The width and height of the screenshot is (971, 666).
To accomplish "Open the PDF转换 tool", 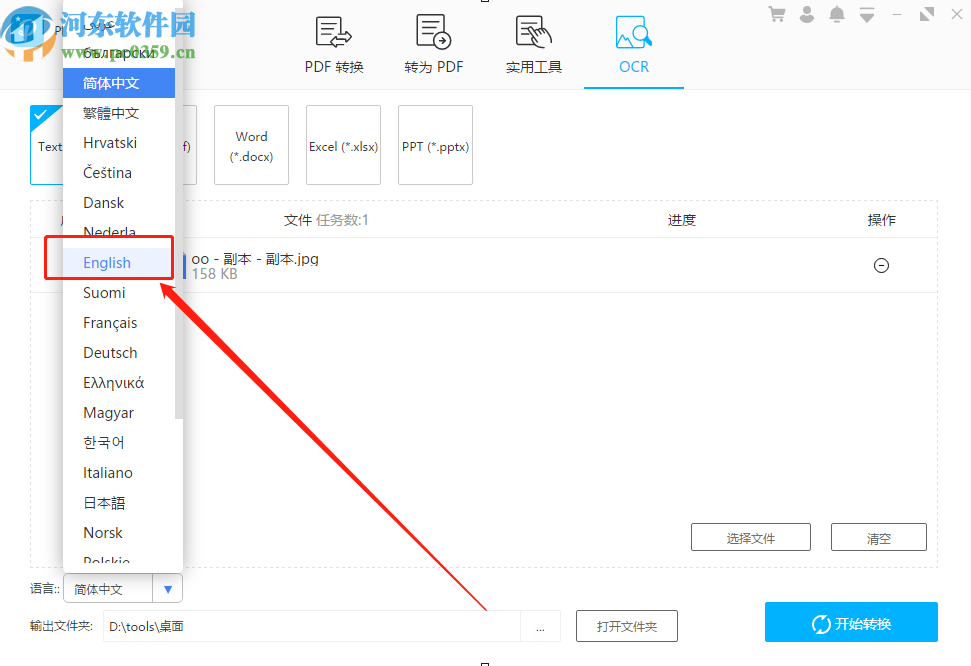I will pos(333,44).
